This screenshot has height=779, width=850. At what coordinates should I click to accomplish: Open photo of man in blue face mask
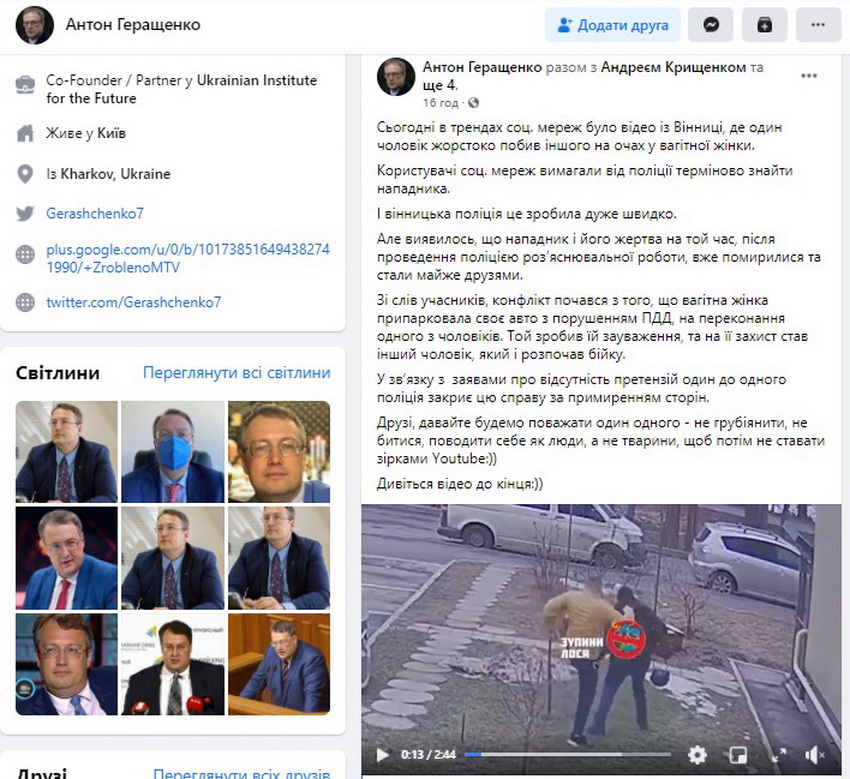tap(172, 452)
